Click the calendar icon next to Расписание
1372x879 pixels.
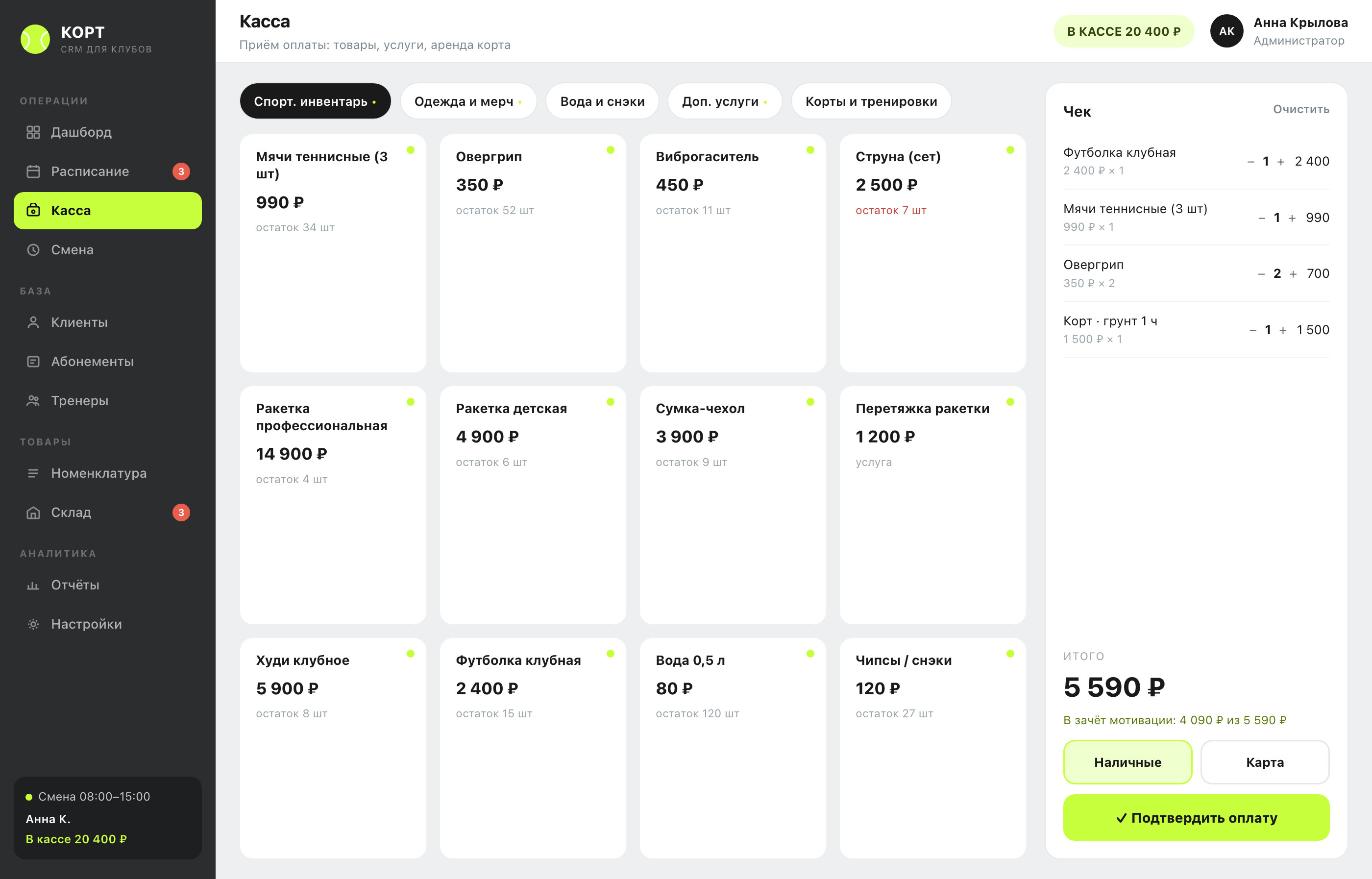point(33,171)
